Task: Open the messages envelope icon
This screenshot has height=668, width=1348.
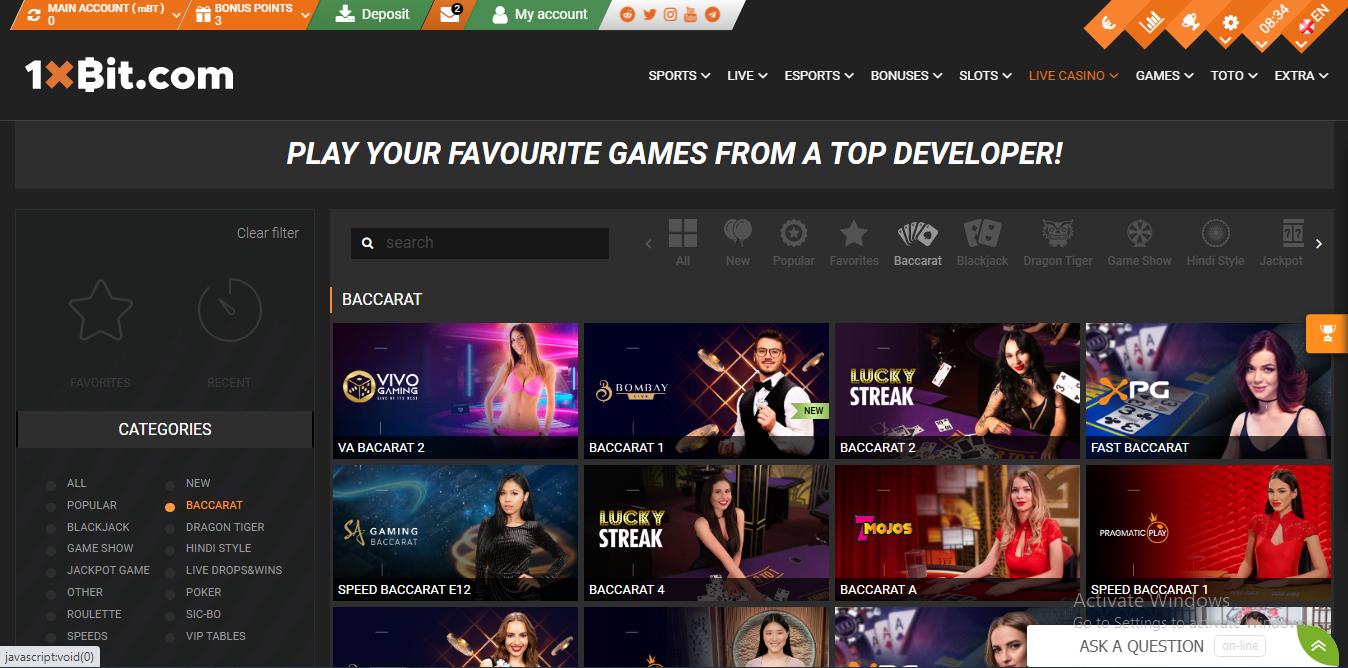Action: 450,14
